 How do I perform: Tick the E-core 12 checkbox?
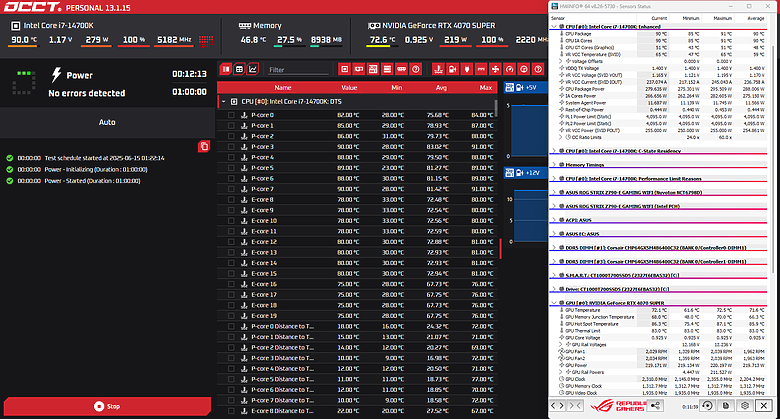pyautogui.click(x=231, y=242)
